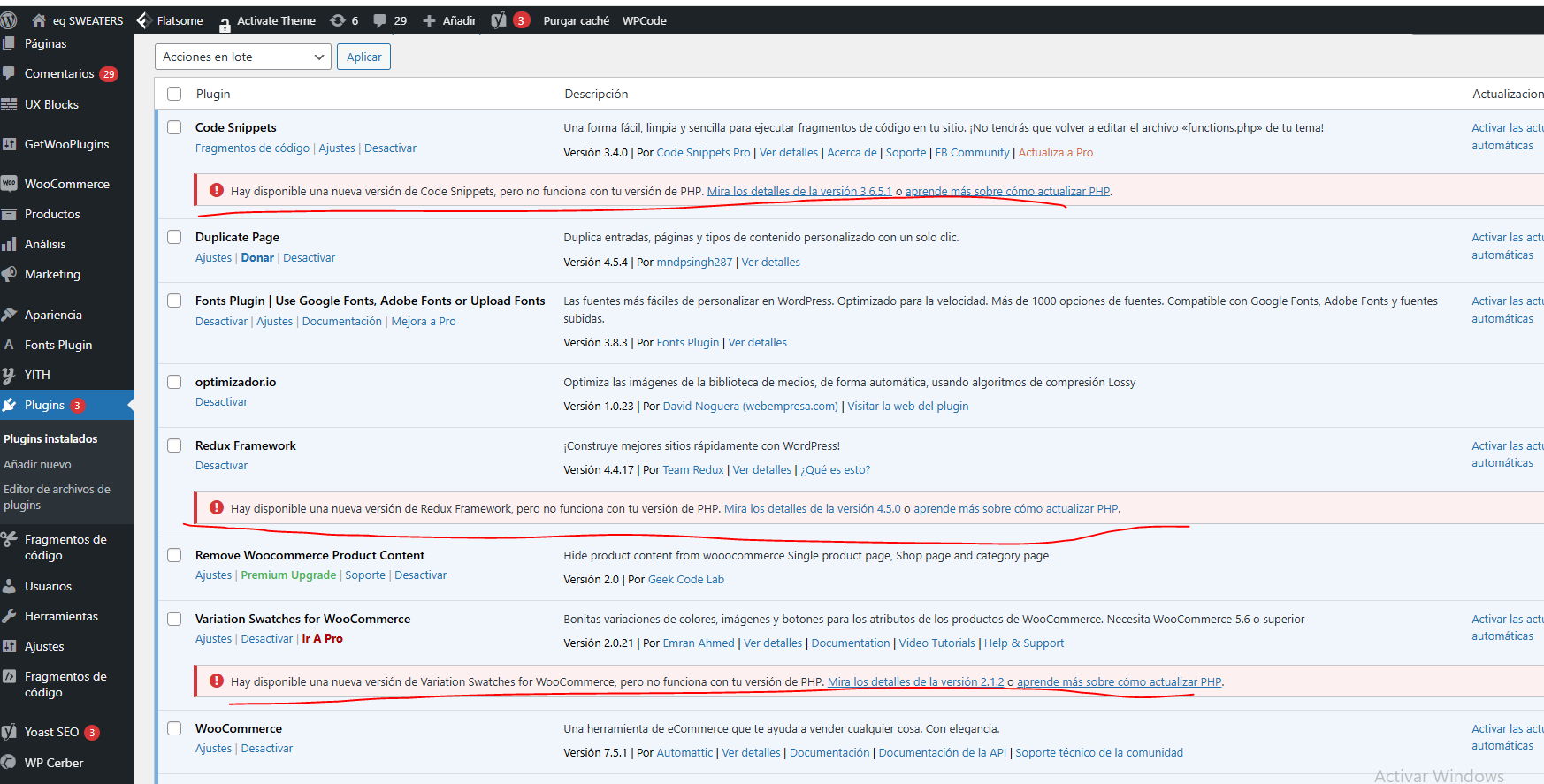The width and height of the screenshot is (1544, 784).
Task: Click the Fonts Plugin sidebar icon
Action: pyautogui.click(x=9, y=345)
